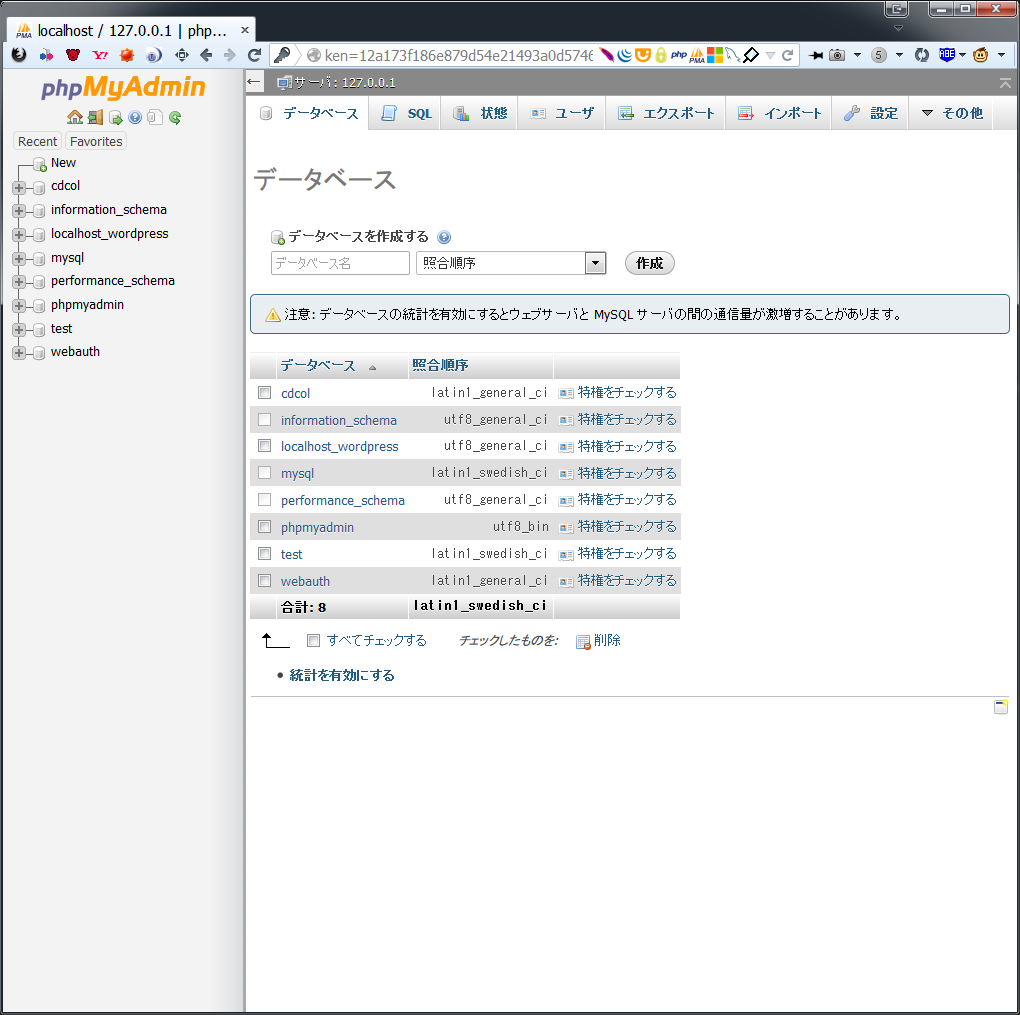Click the Yahoo bookmark icon
The image size is (1020, 1015).
[x=100, y=55]
